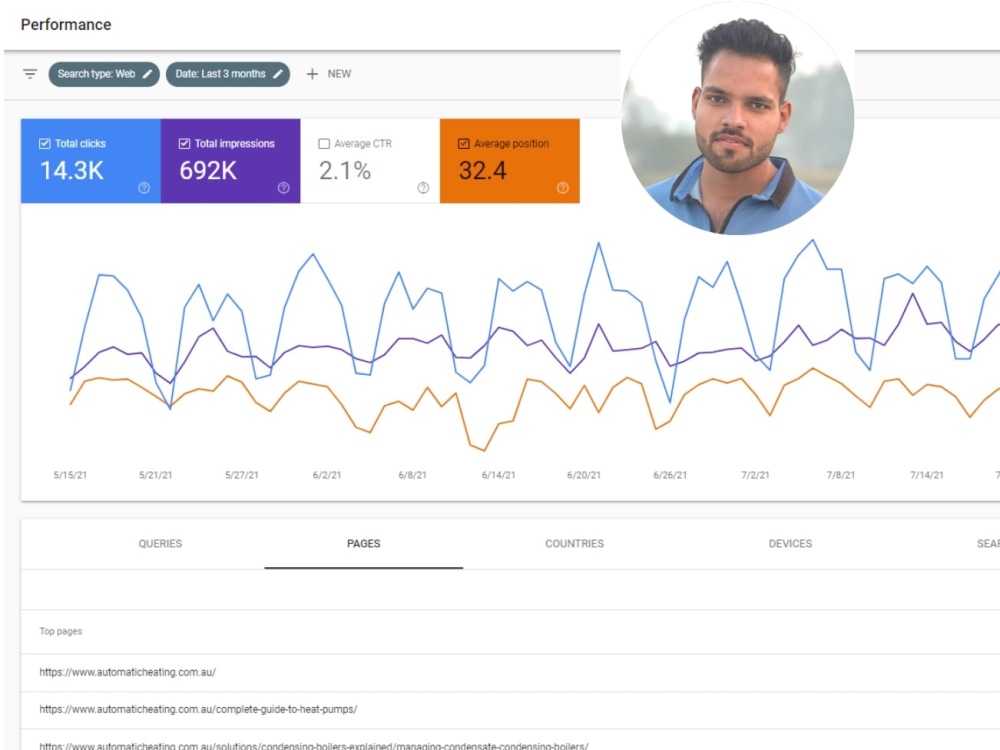Edit Search type pencil icon
This screenshot has width=1000, height=750.
coord(147,74)
